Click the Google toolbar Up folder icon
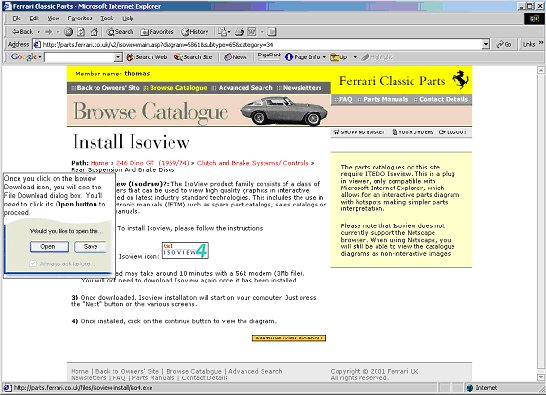Viewport: 546px width, 395px height. (339, 57)
